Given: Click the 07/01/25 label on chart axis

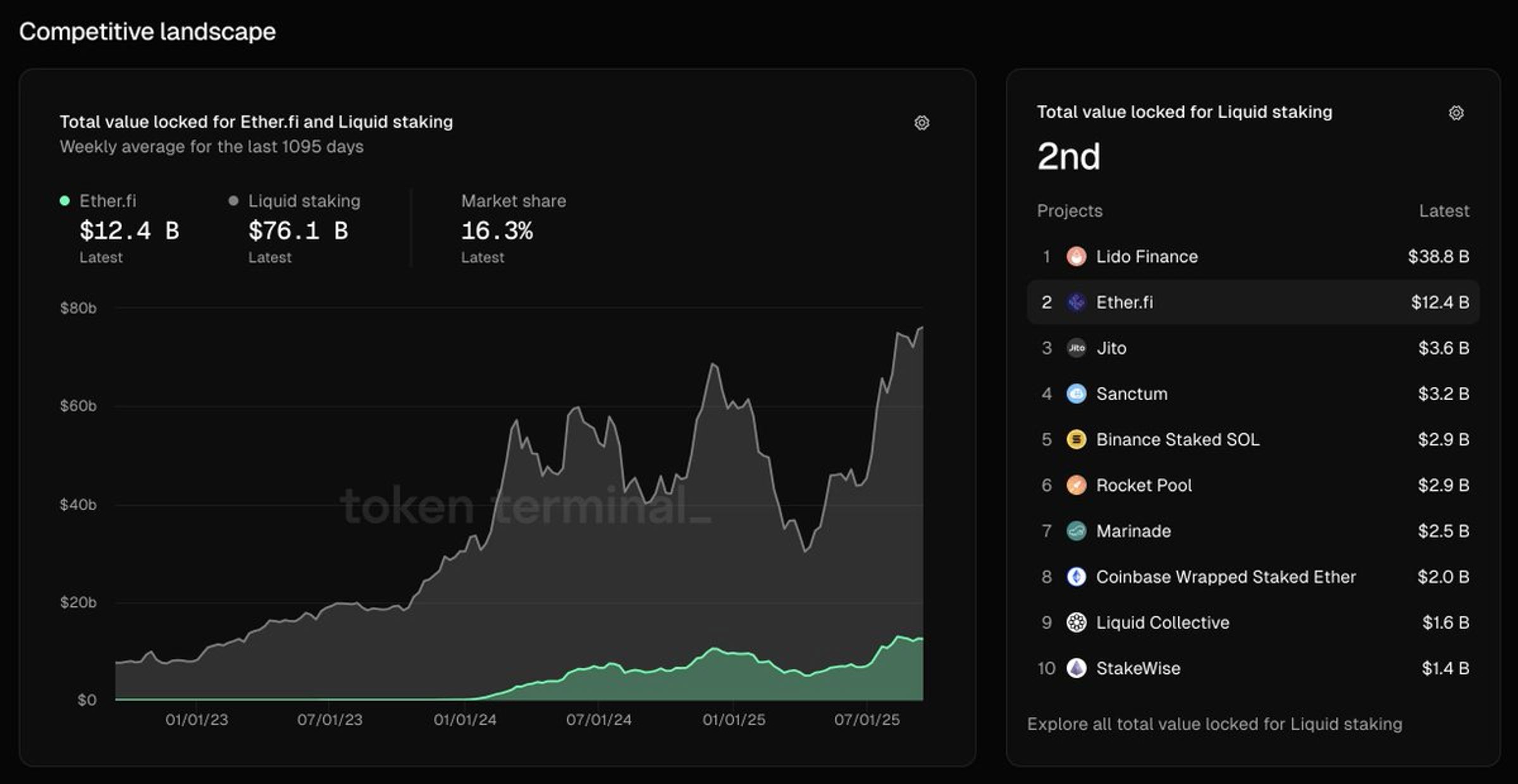Looking at the screenshot, I should pyautogui.click(x=867, y=720).
